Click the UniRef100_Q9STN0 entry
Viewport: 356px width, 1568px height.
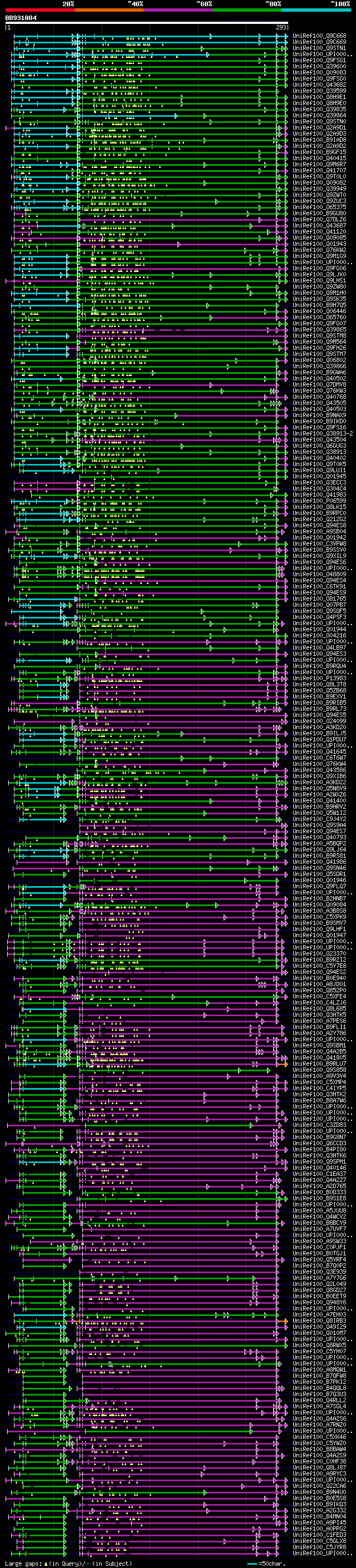[319, 121]
